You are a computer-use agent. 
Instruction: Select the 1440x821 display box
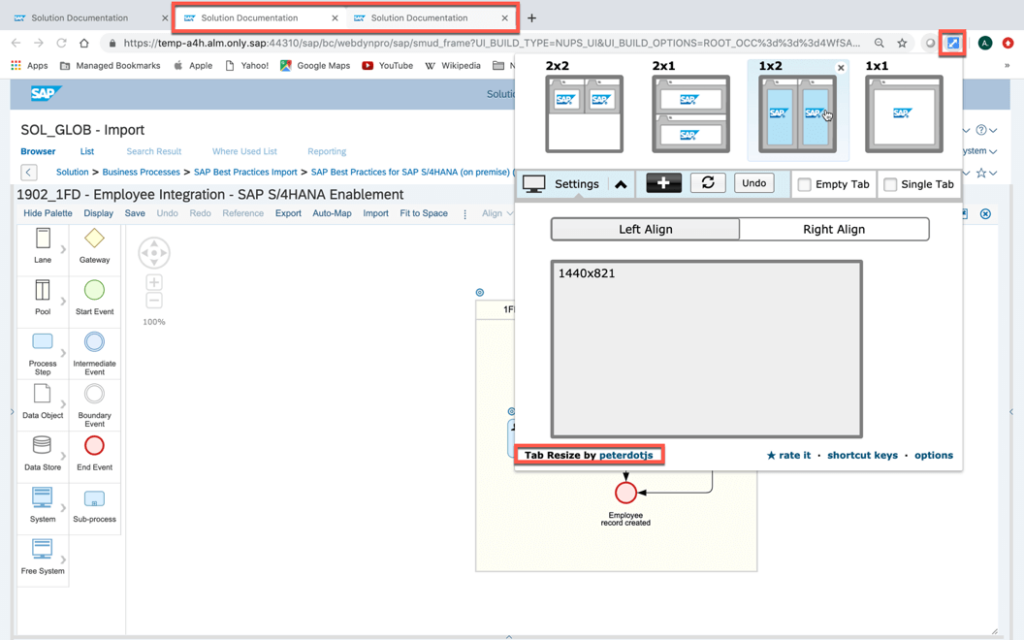tap(707, 349)
